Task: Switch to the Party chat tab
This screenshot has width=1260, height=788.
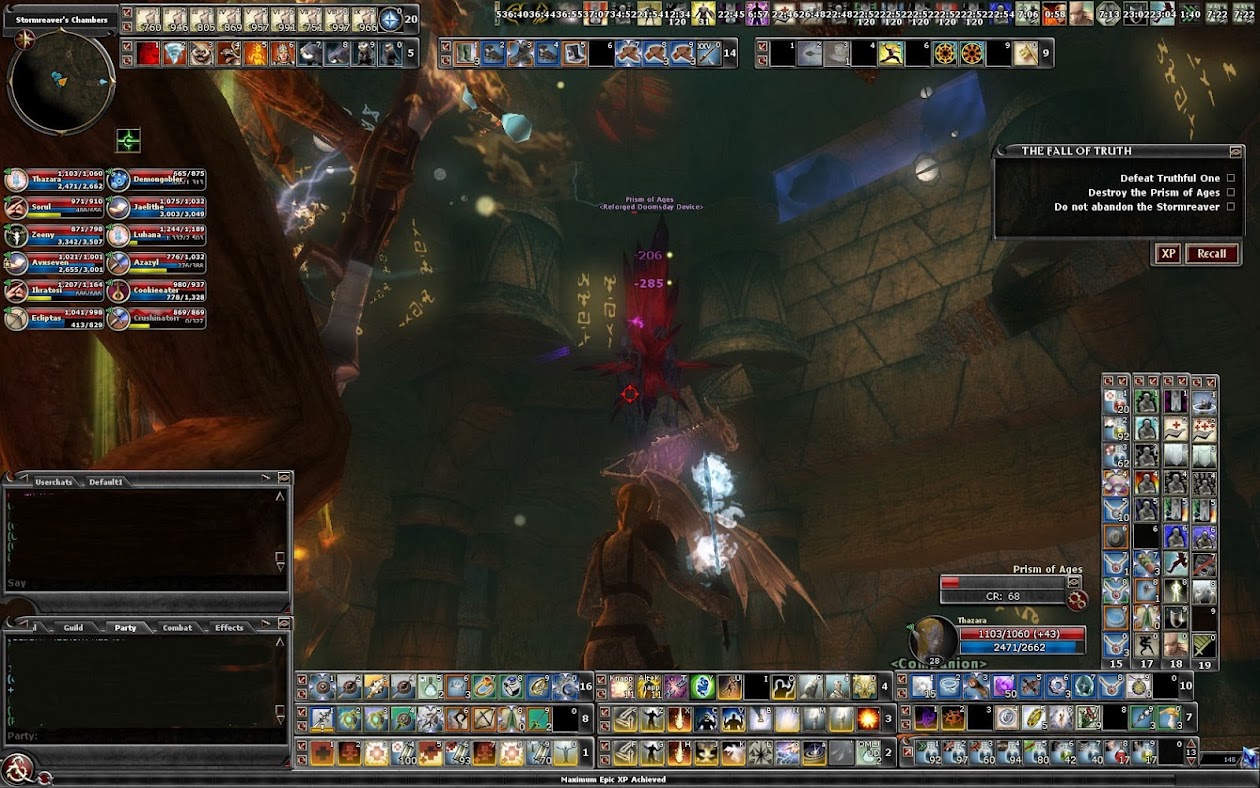Action: pos(125,628)
